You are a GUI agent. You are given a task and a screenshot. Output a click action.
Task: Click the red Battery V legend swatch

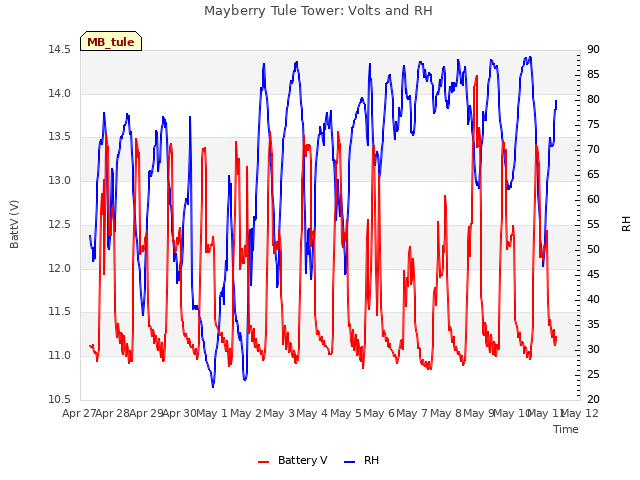click(264, 462)
